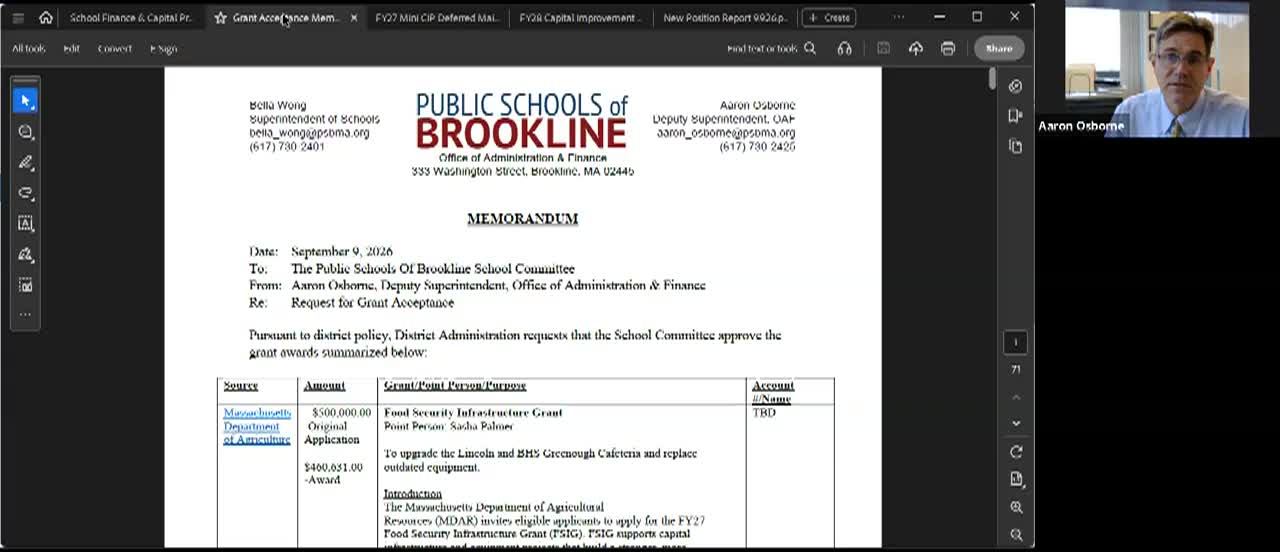Click the Create button

(x=829, y=17)
